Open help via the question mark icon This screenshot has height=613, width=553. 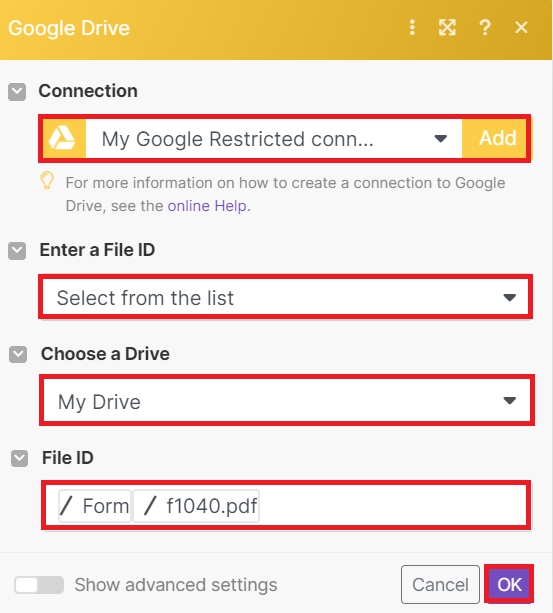[485, 28]
